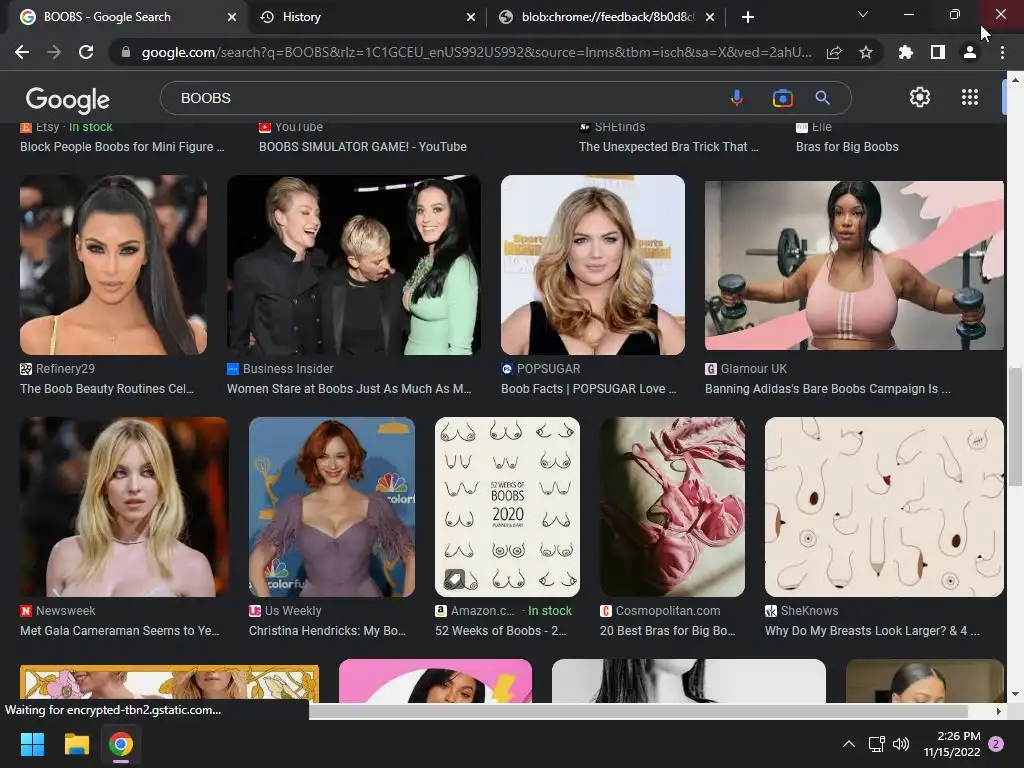The image size is (1024, 768).
Task: Open the Amazon 2020 planner thumbnail
Action: (507, 507)
